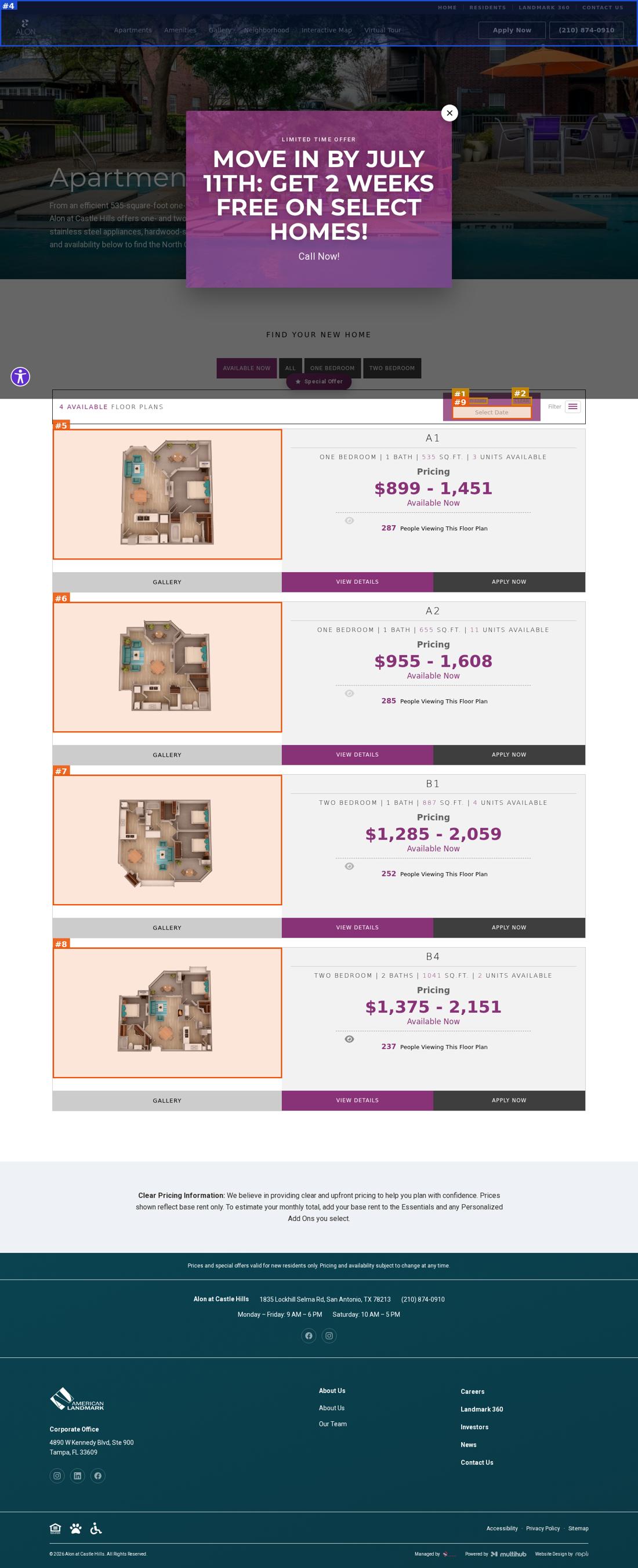Click the pet friendly paw icon
The width and height of the screenshot is (638, 1568).
point(75,1529)
